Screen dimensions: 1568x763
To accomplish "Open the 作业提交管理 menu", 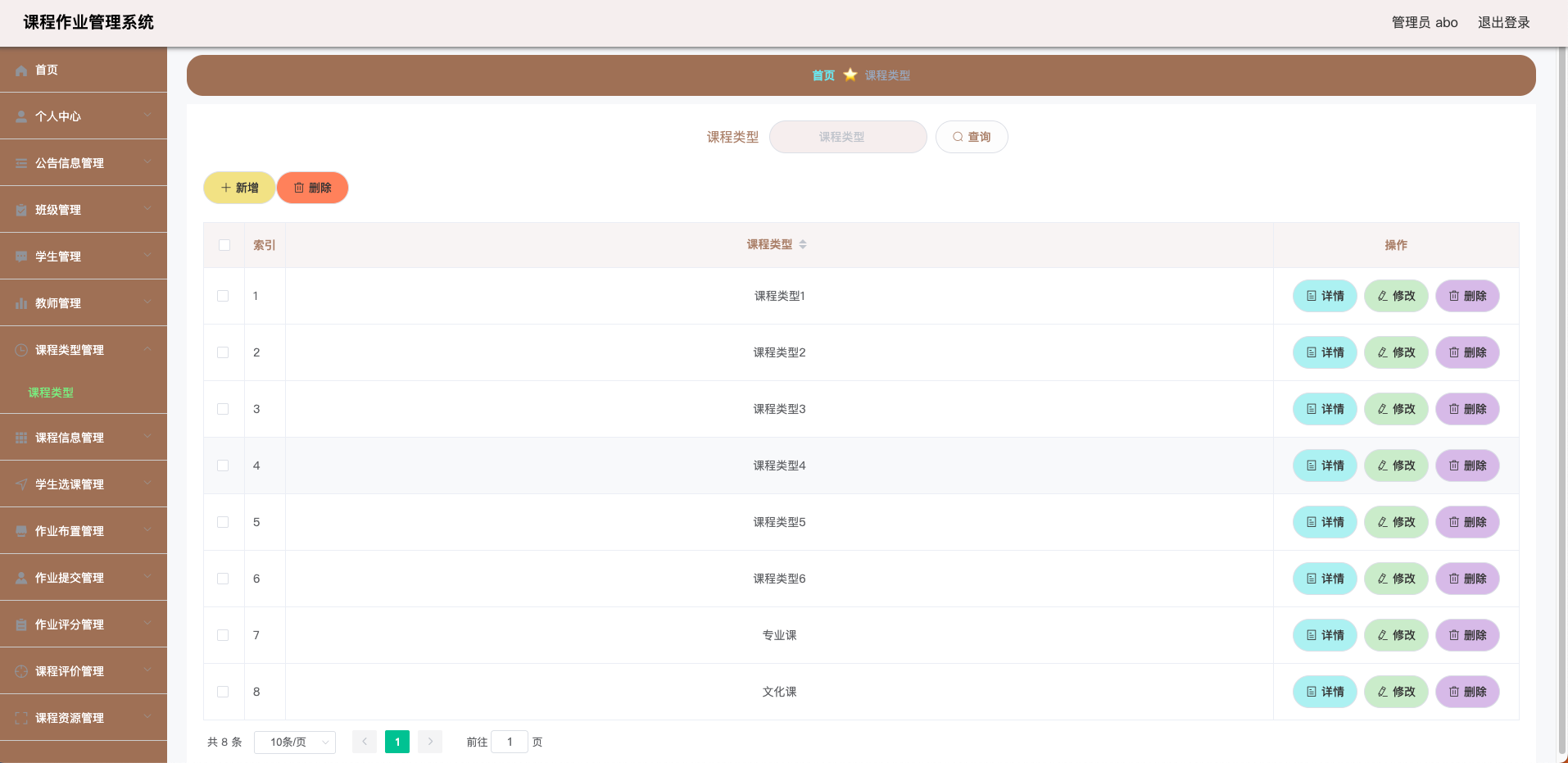I will click(x=84, y=578).
